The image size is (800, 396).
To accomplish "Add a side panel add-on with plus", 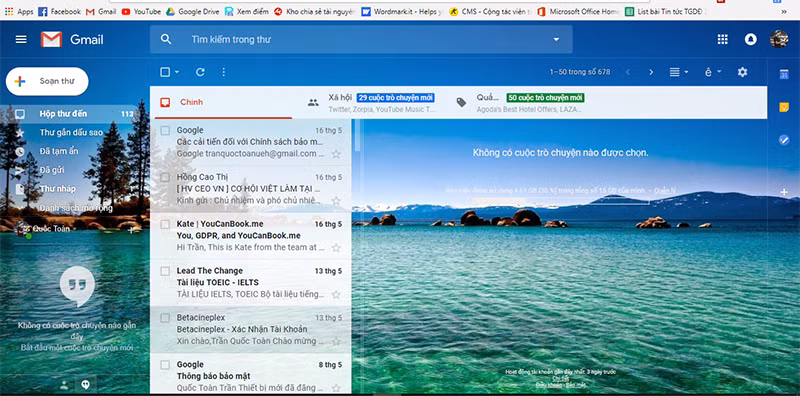I will [784, 192].
